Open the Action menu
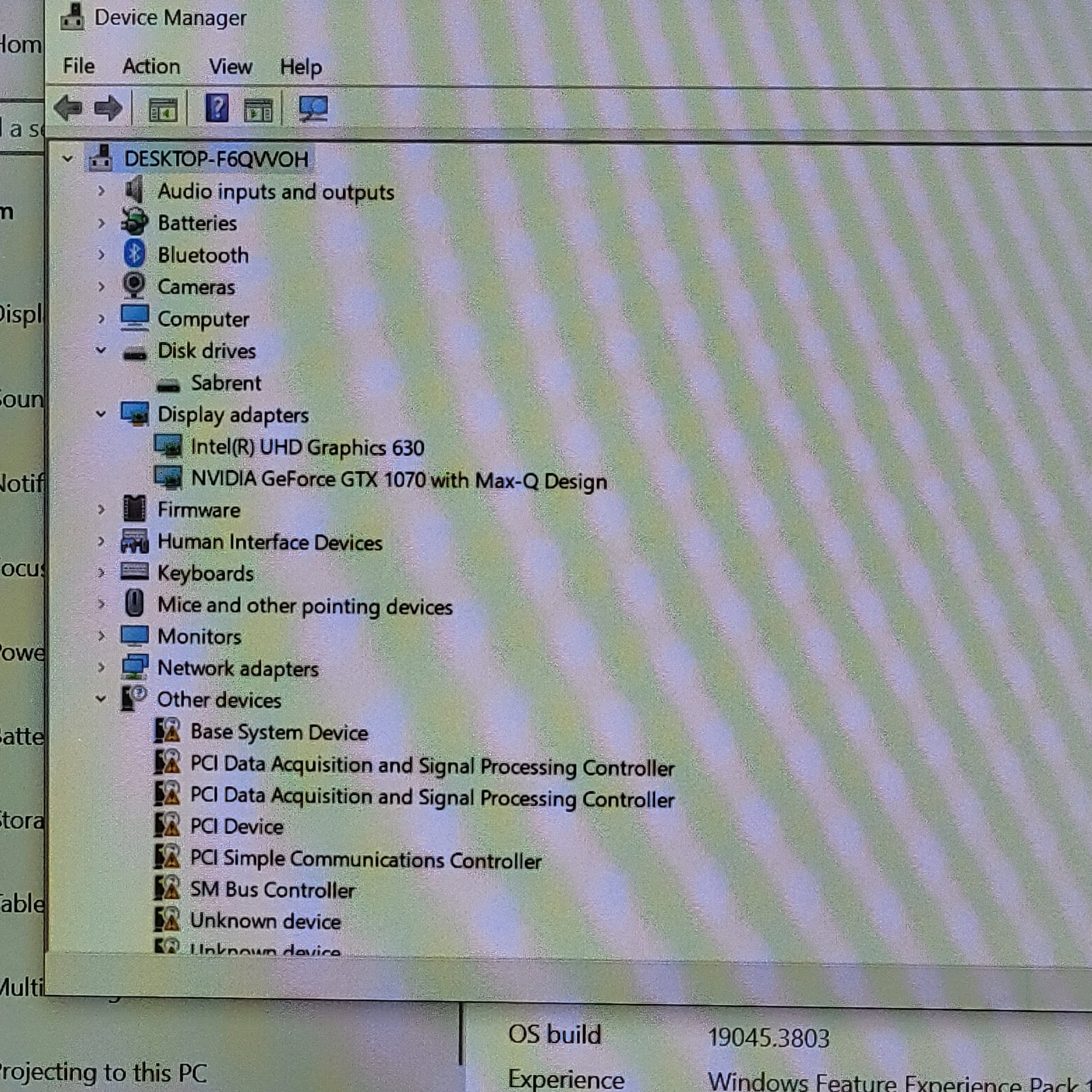This screenshot has height=1092, width=1092. pyautogui.click(x=151, y=67)
